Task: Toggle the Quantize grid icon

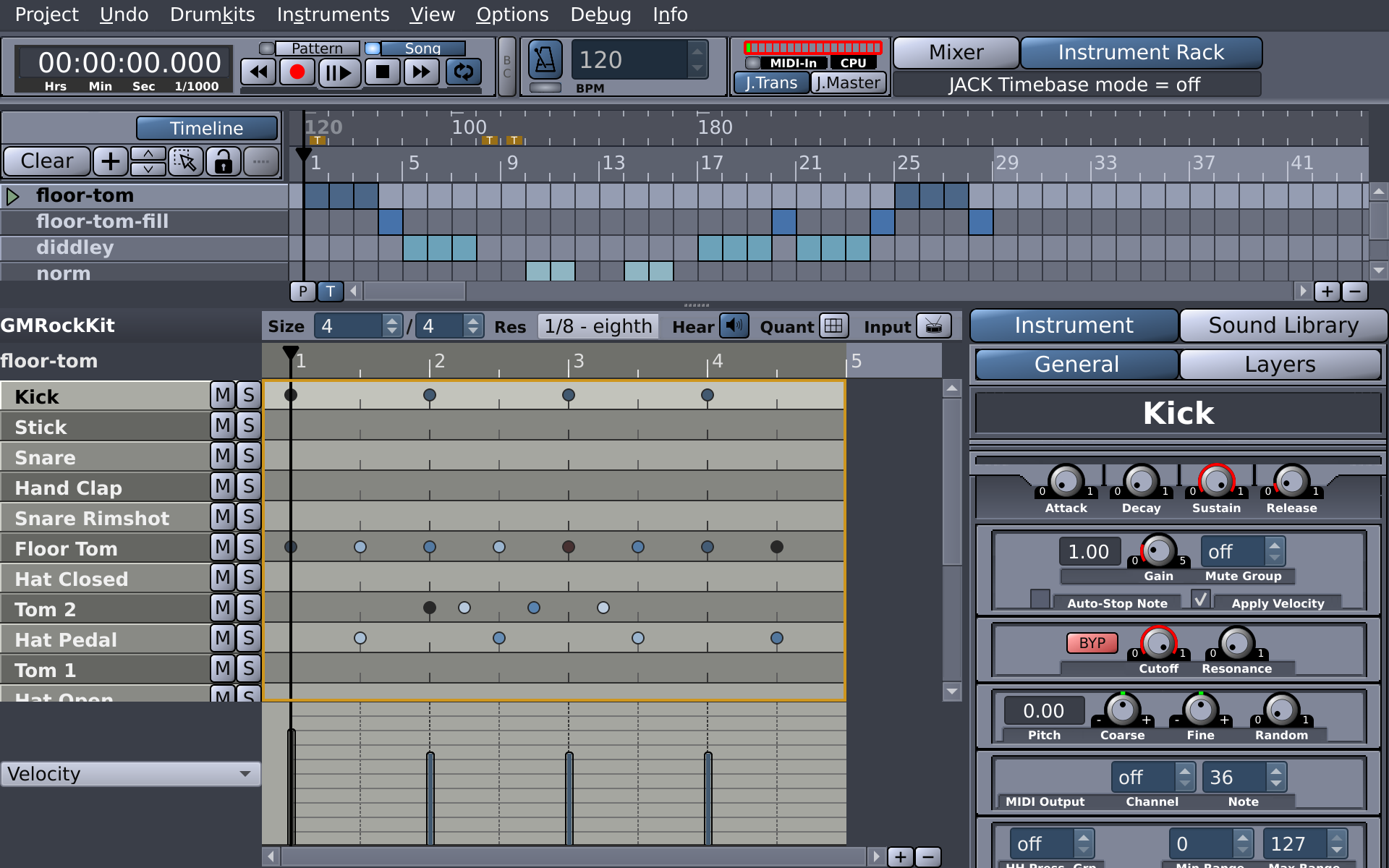Action: 833,326
